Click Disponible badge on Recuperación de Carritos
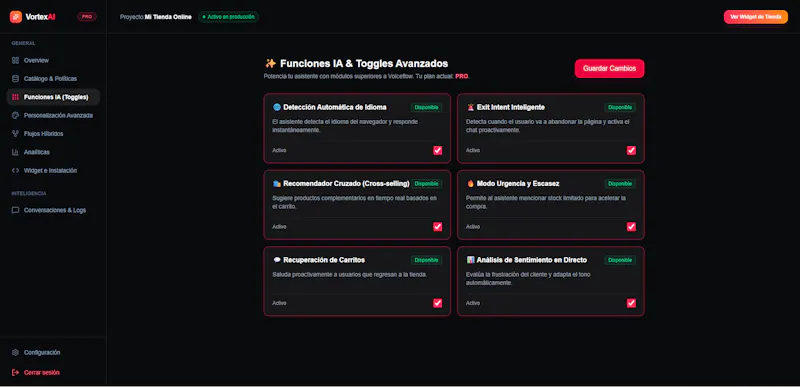Viewport: 800px width, 387px height. pyautogui.click(x=427, y=260)
